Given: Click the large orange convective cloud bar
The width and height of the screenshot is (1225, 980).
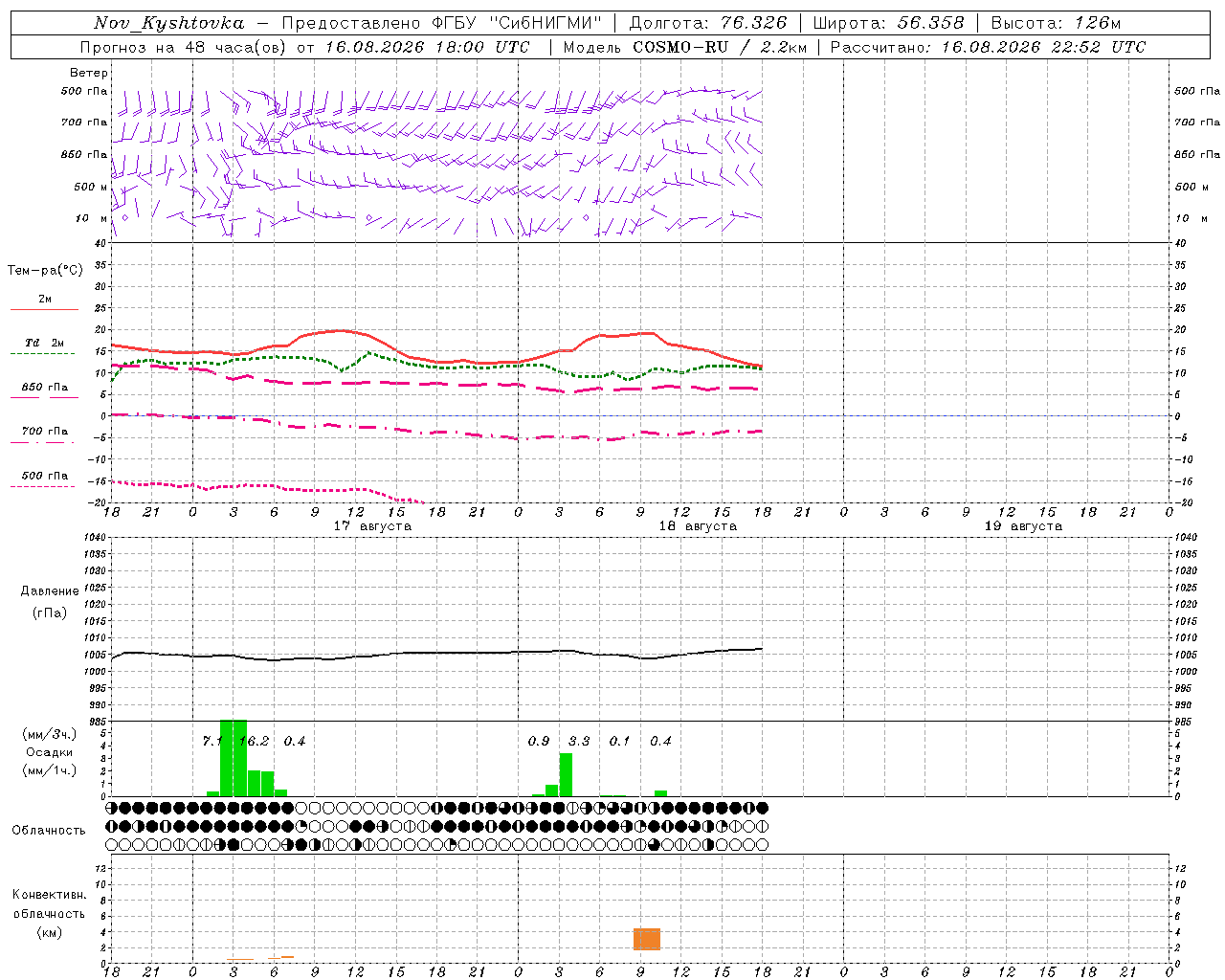Looking at the screenshot, I should (x=647, y=939).
